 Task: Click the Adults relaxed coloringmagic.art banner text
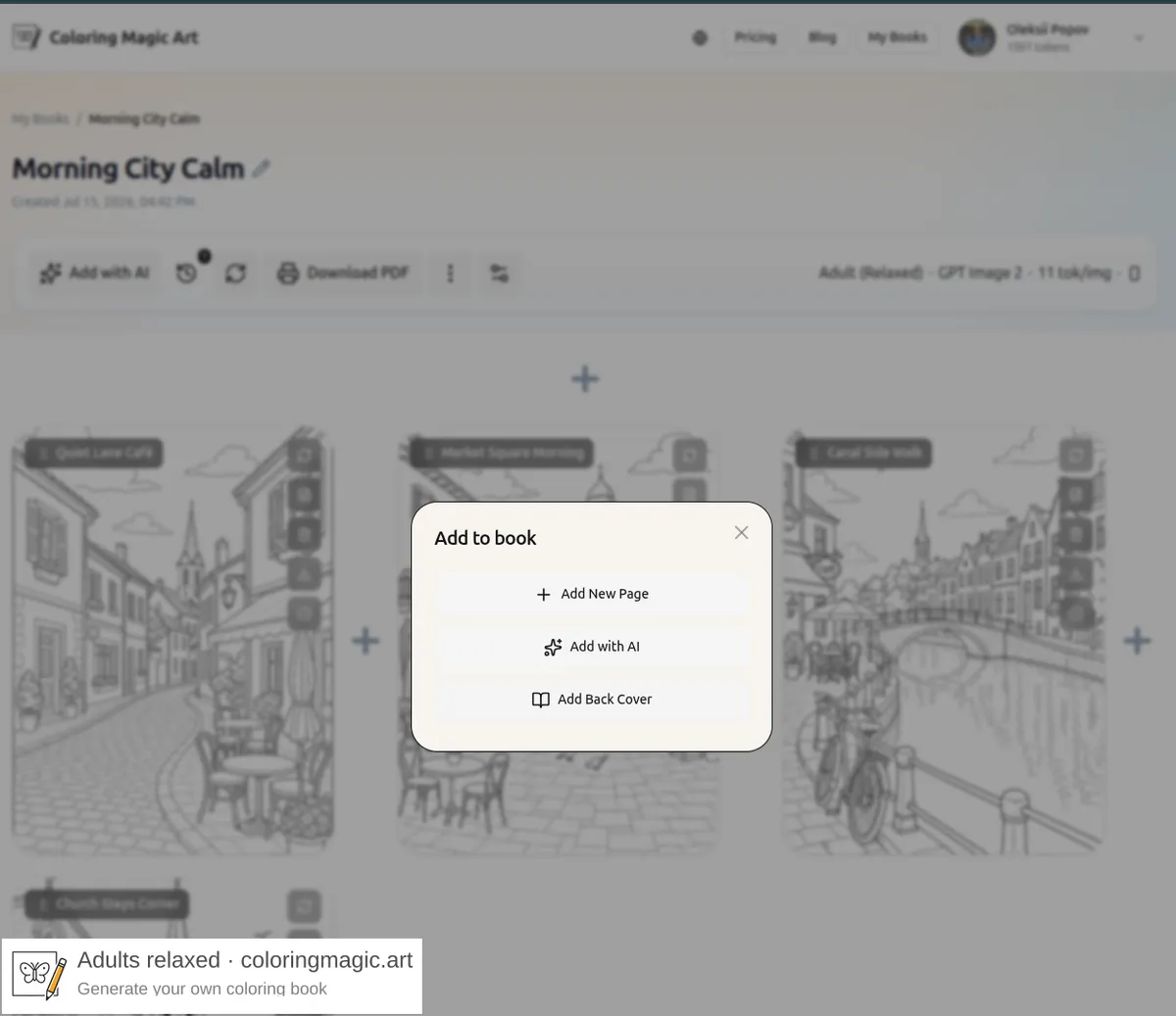(x=245, y=960)
